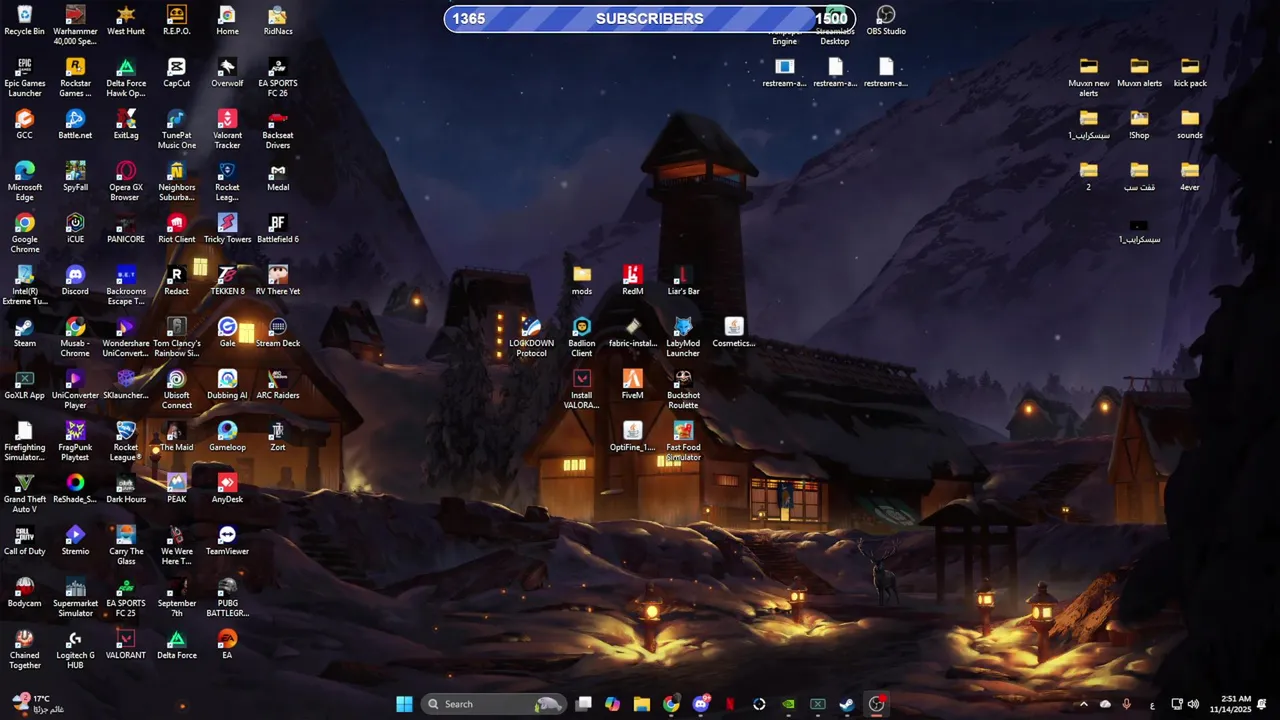Select the 4ever folder

pos(1190,176)
